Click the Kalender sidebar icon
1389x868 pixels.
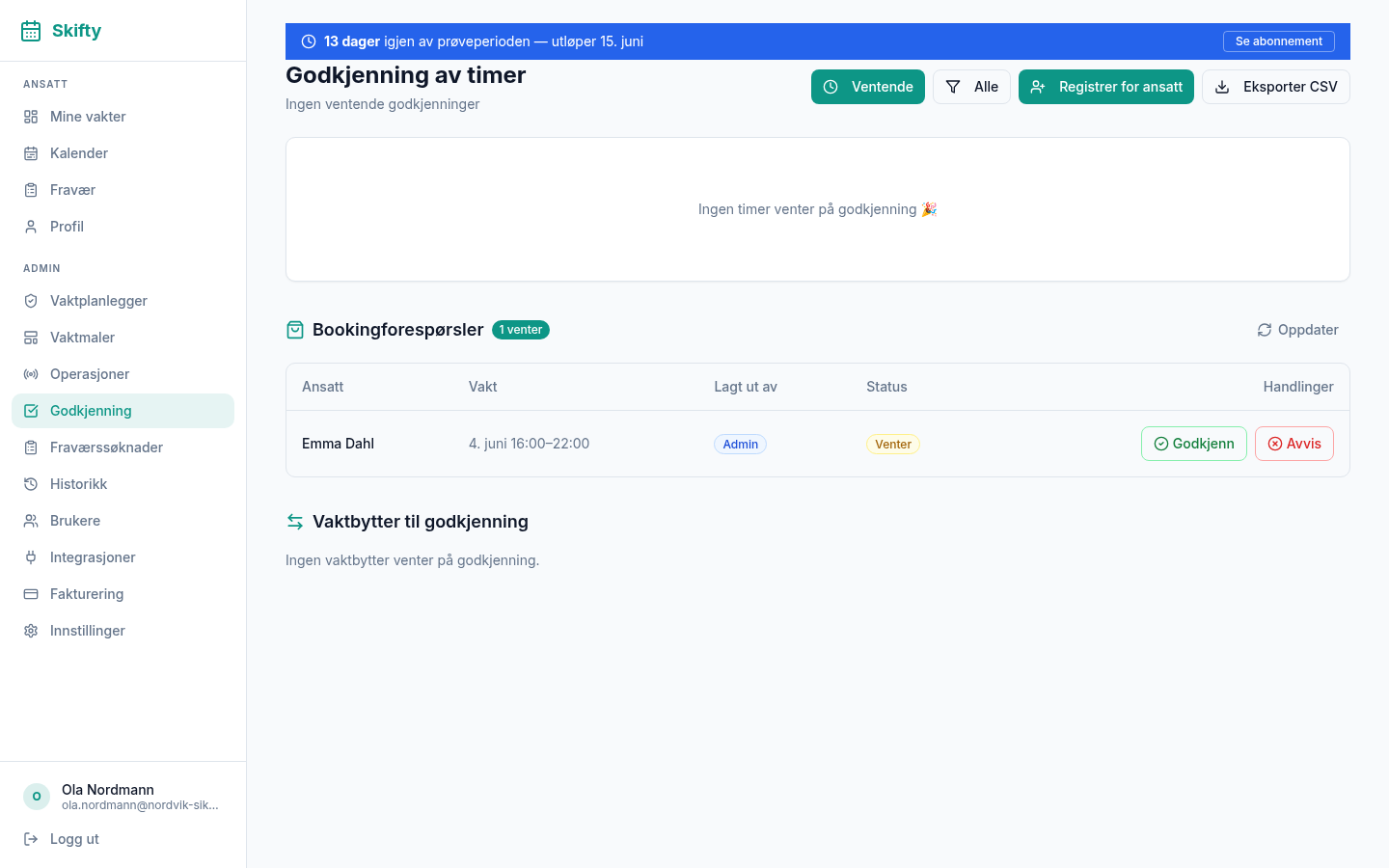[x=31, y=153]
